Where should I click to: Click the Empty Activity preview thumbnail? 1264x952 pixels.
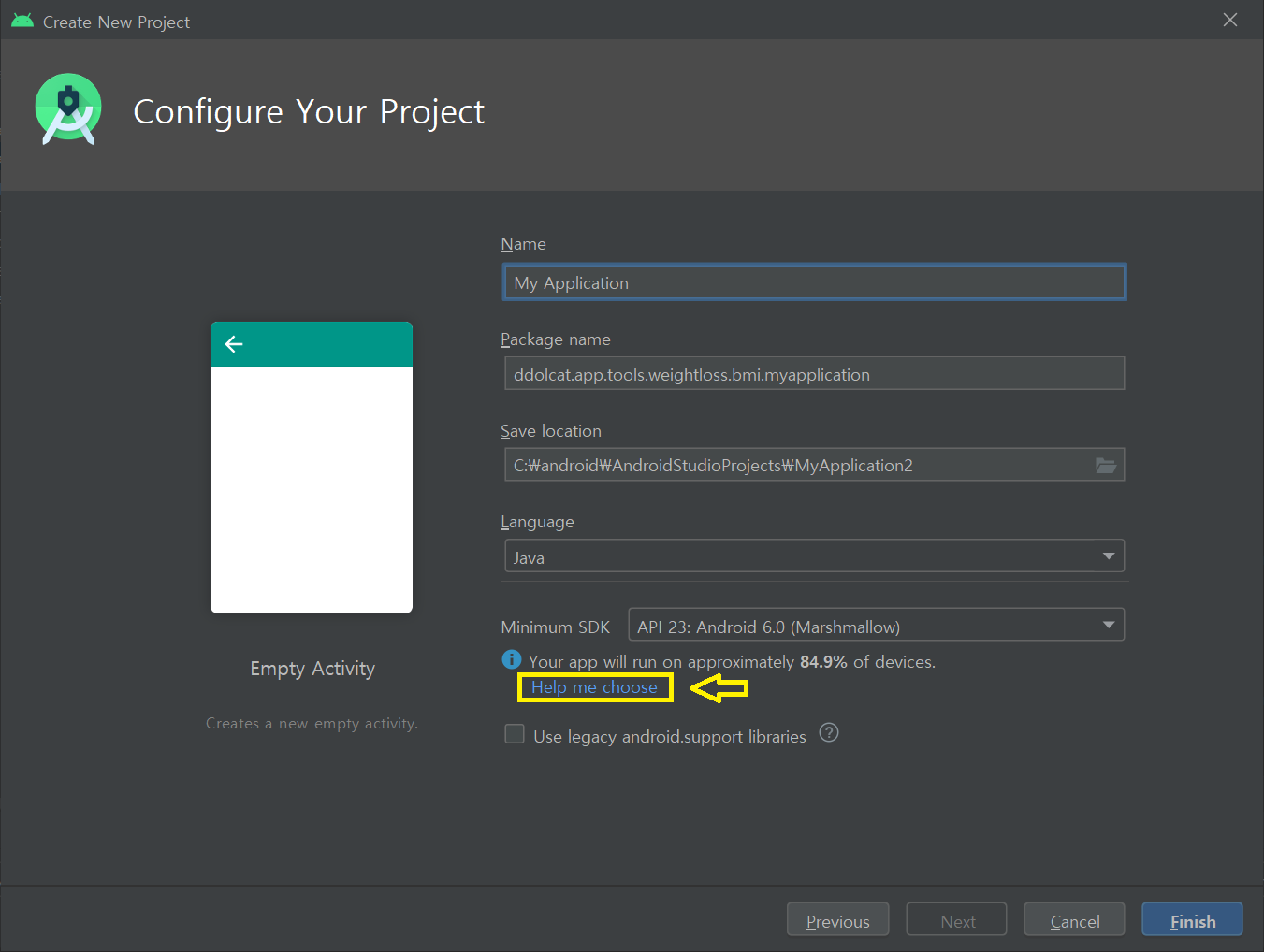(x=312, y=468)
